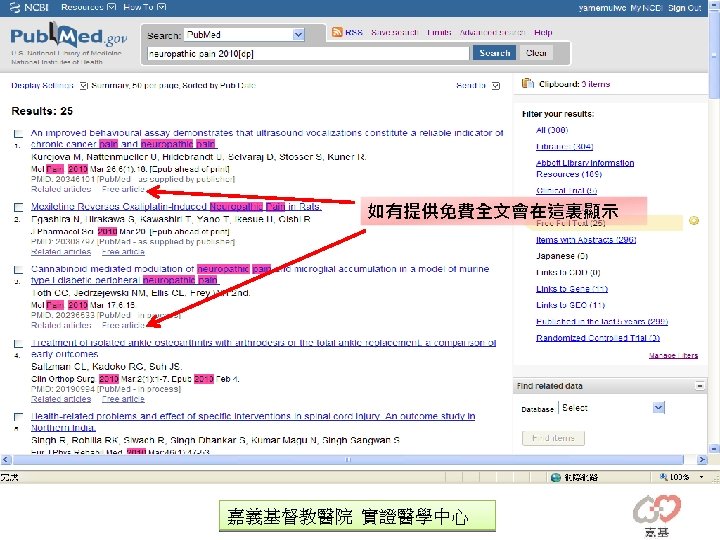Click the horizontal scrollbar track
This screenshot has height=540, width=720.
pyautogui.click(x=348, y=459)
